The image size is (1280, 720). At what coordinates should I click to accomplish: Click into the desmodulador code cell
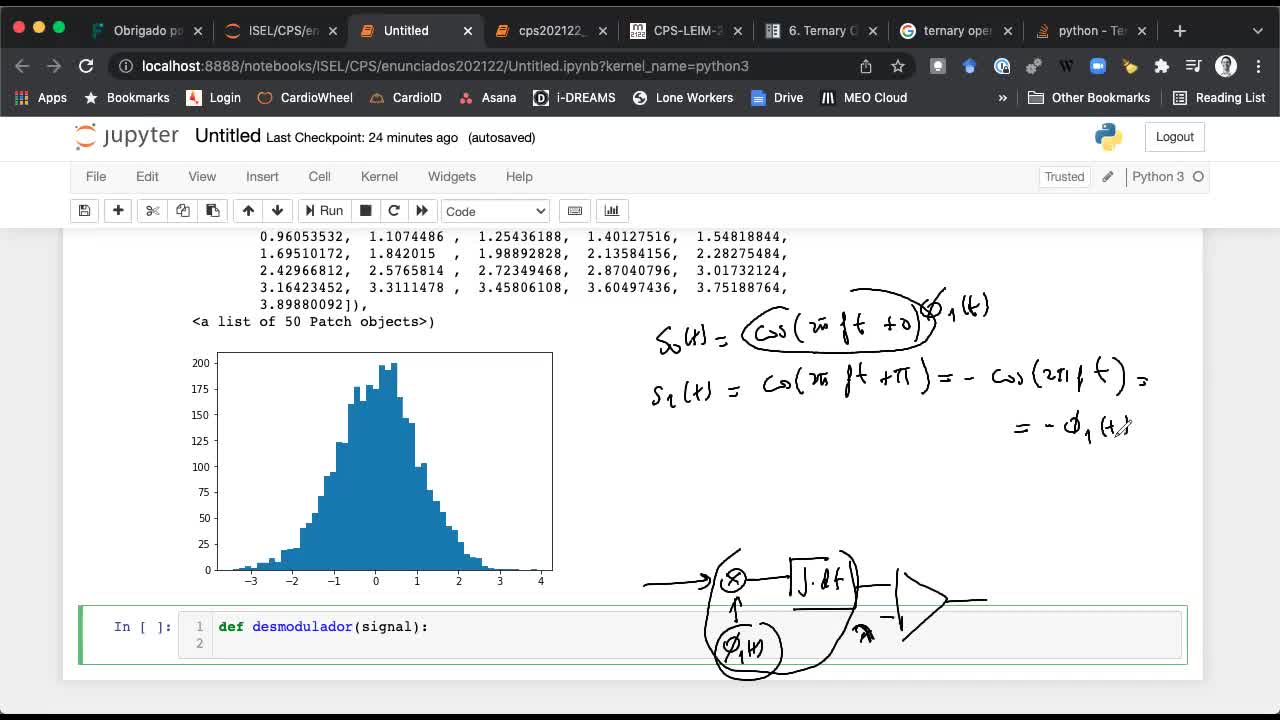pos(680,635)
